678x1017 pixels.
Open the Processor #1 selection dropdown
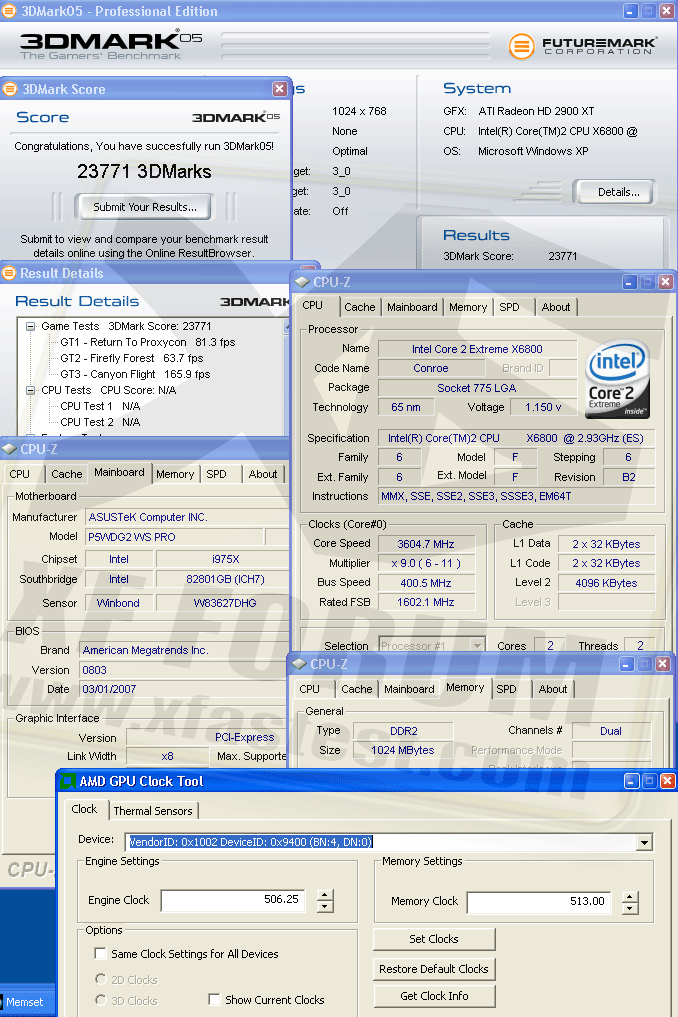click(x=478, y=645)
